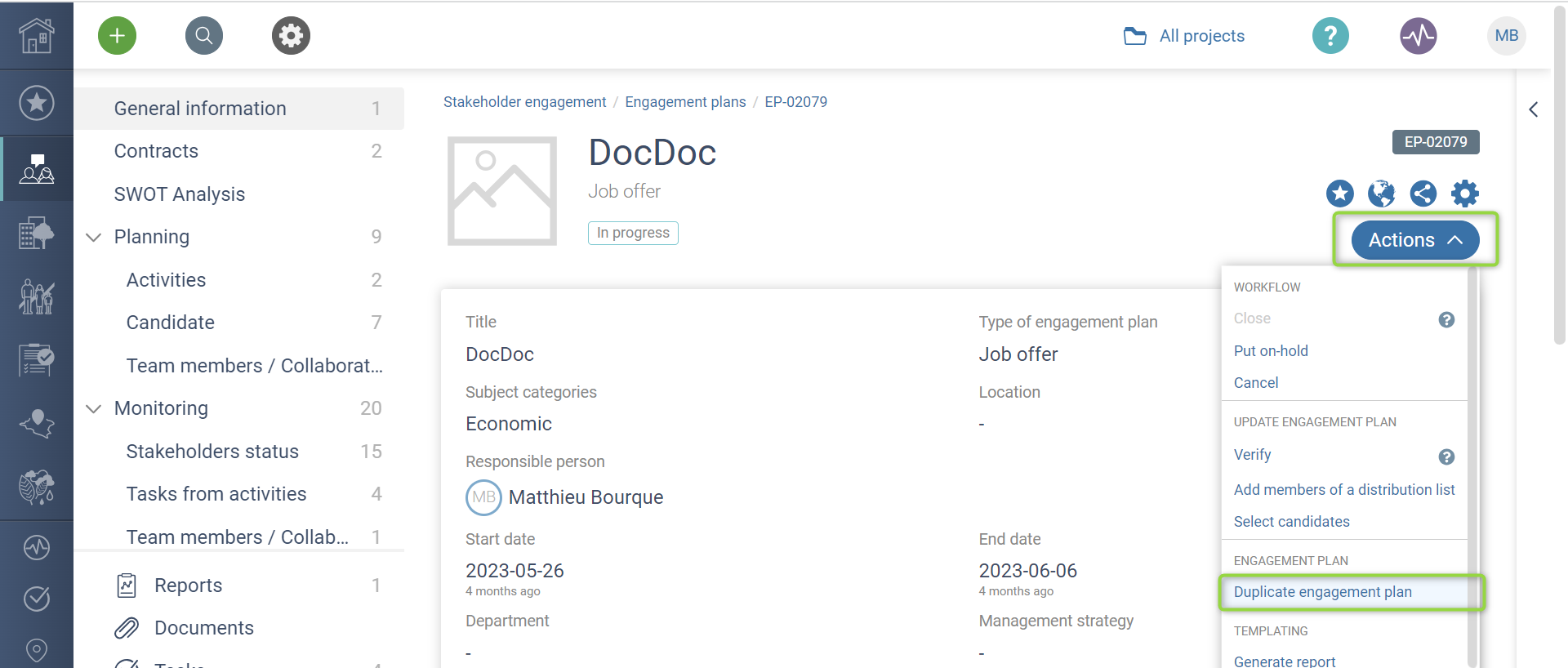Open the Candidate item in Planning
This screenshot has width=1568, height=668.
coord(171,323)
